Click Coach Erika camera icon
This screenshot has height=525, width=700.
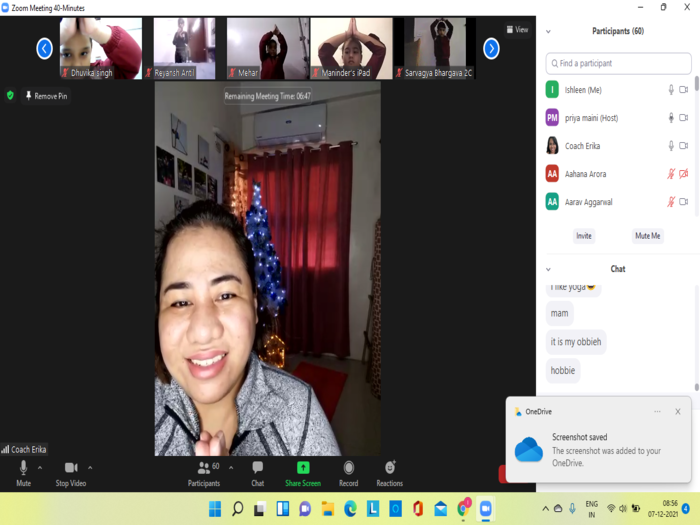pos(683,146)
